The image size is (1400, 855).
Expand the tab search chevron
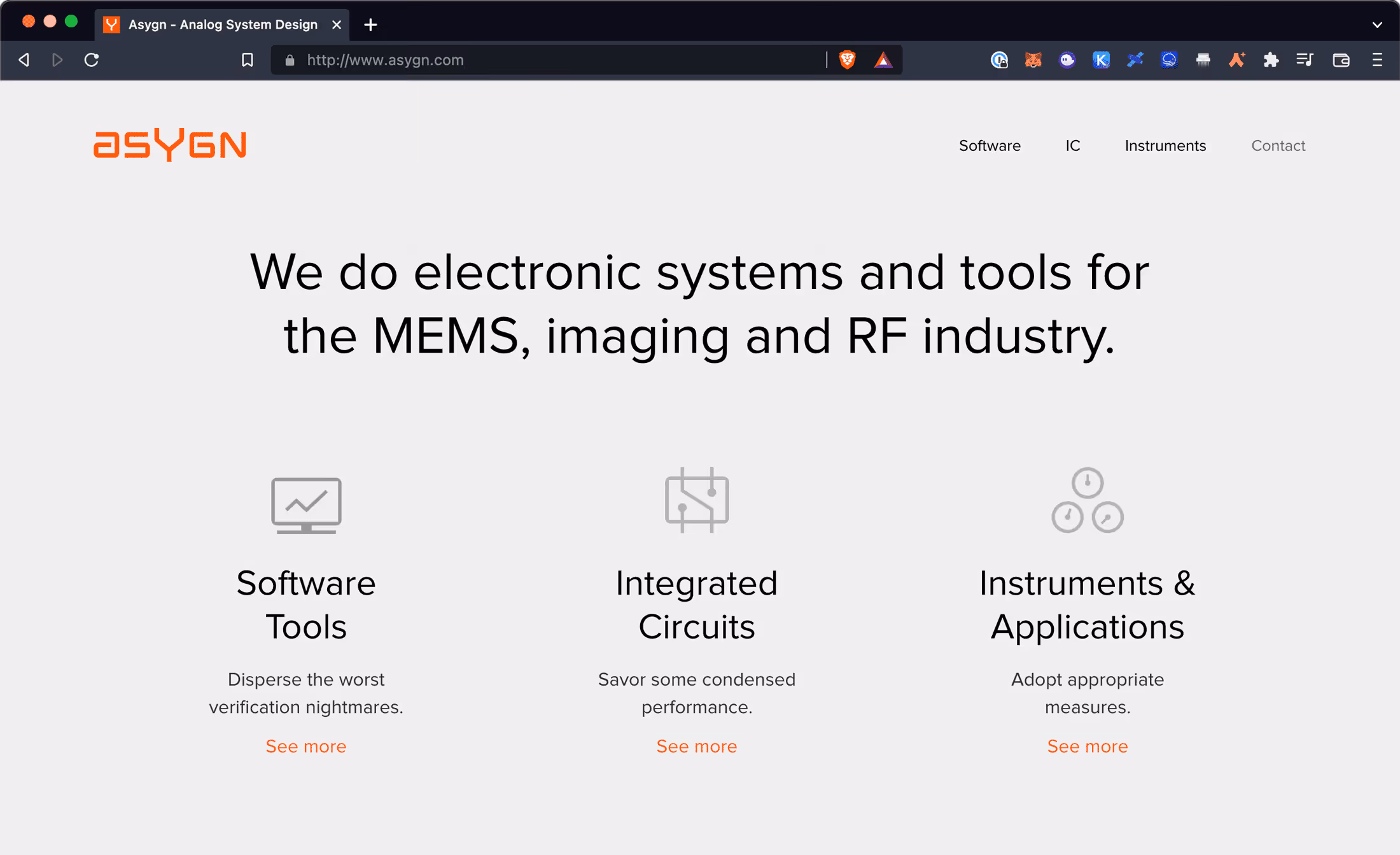click(x=1377, y=25)
